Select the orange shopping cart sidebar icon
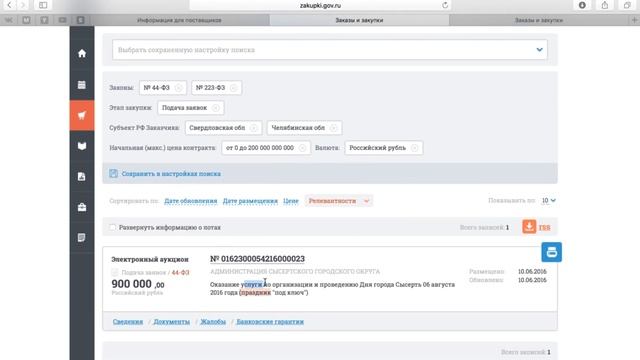Image resolution: width=640 pixels, height=360 pixels. [82, 115]
